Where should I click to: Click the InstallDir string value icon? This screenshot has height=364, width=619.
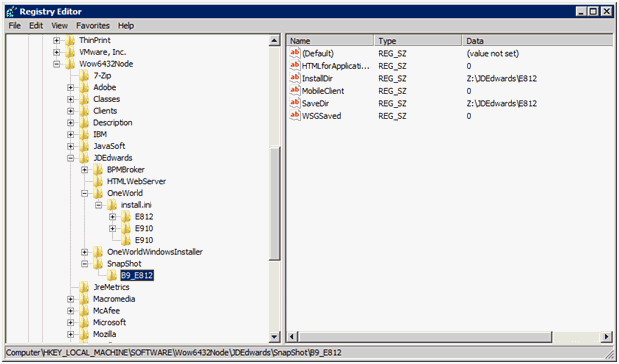pos(295,78)
